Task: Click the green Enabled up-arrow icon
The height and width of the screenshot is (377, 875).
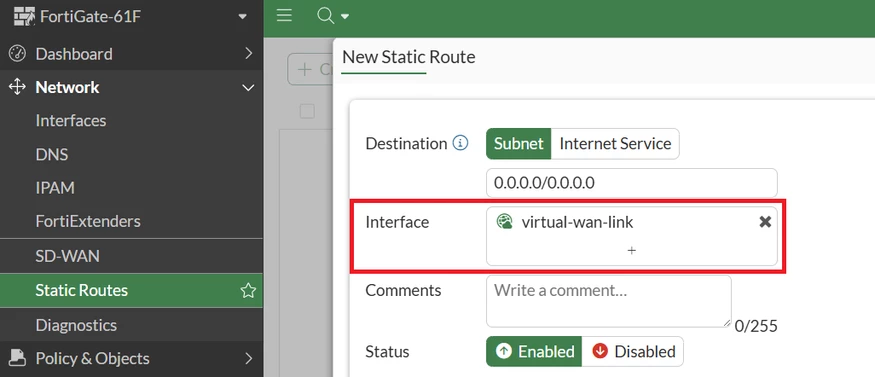Action: 504,351
